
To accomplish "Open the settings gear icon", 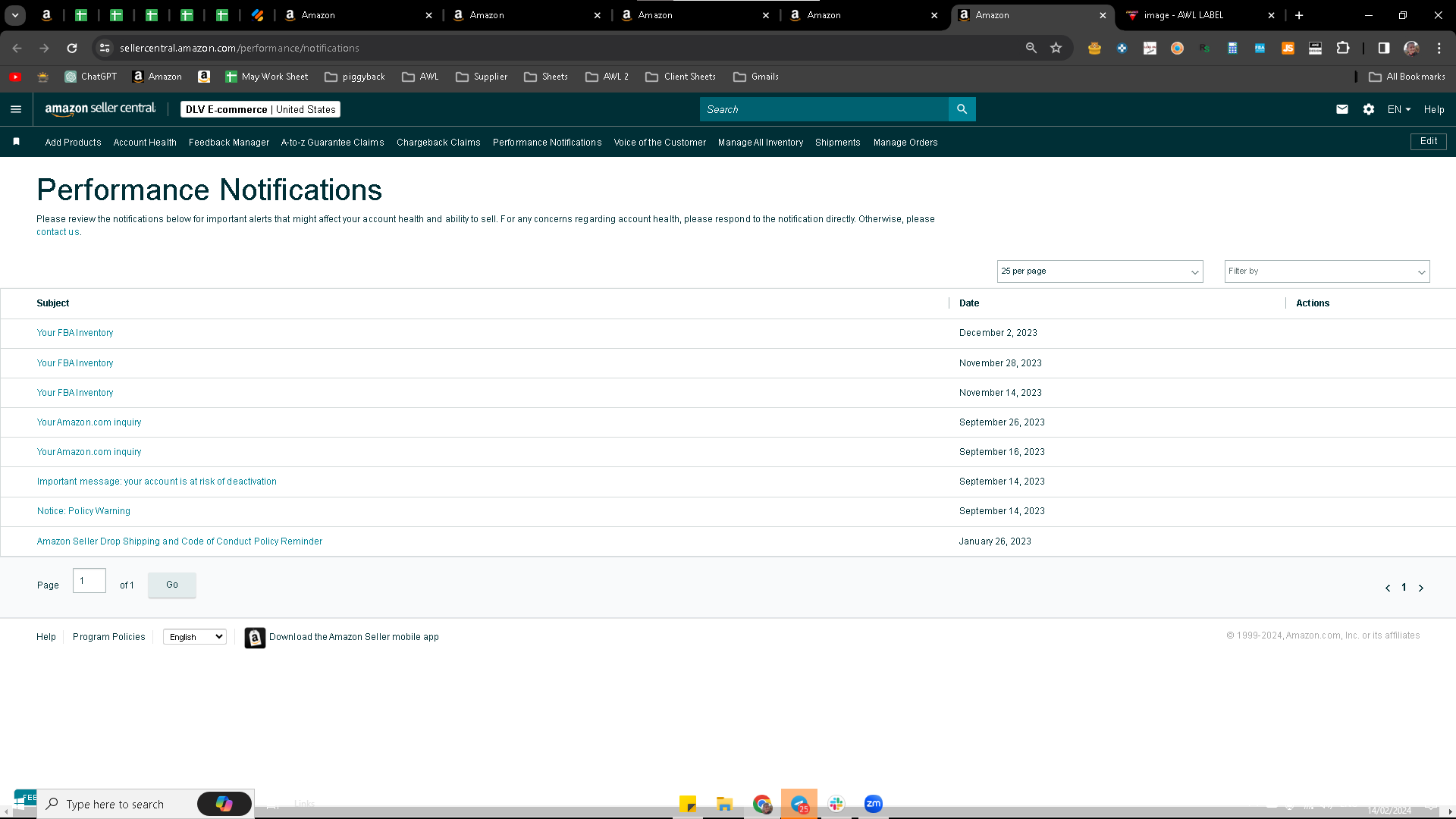I will [1368, 109].
